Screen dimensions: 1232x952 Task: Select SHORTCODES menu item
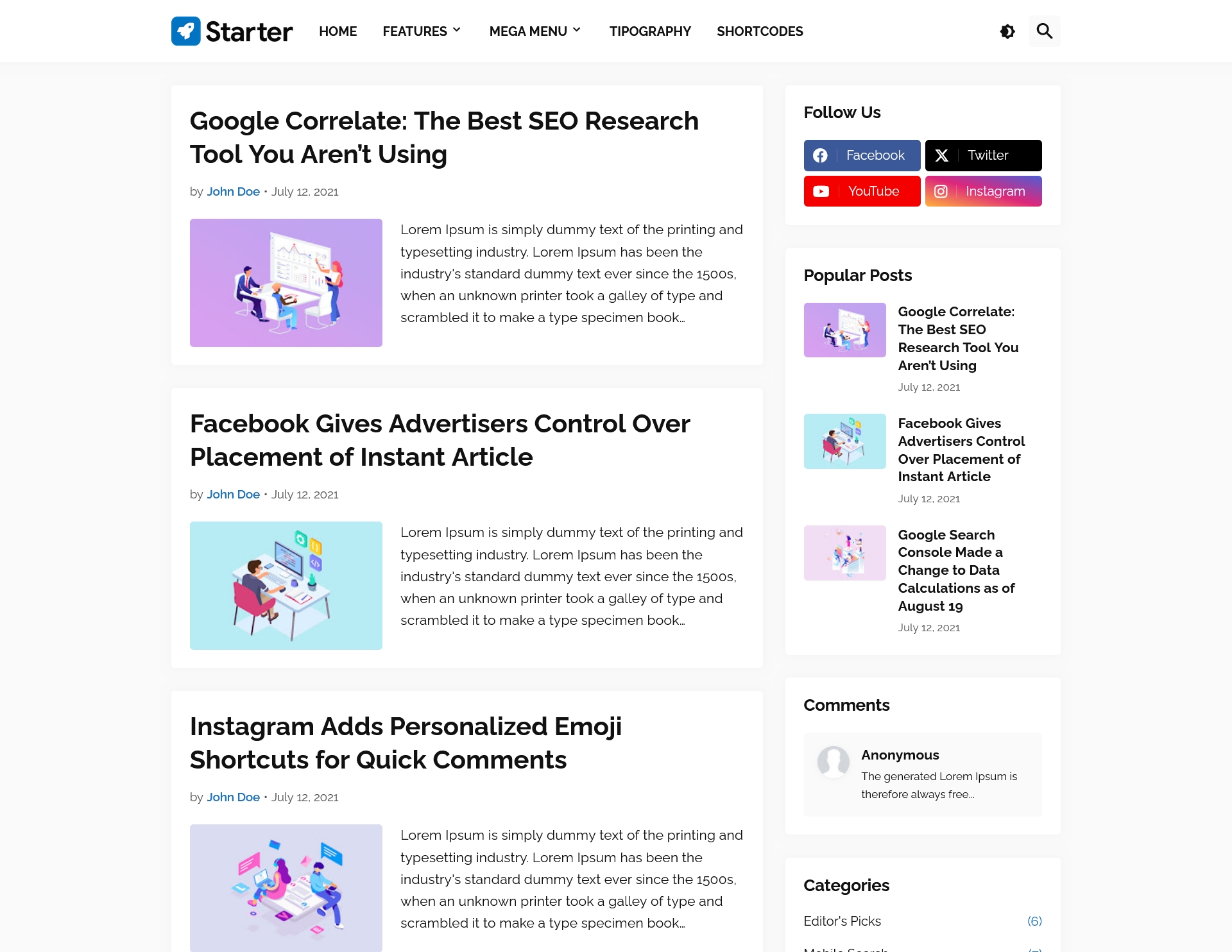click(760, 31)
